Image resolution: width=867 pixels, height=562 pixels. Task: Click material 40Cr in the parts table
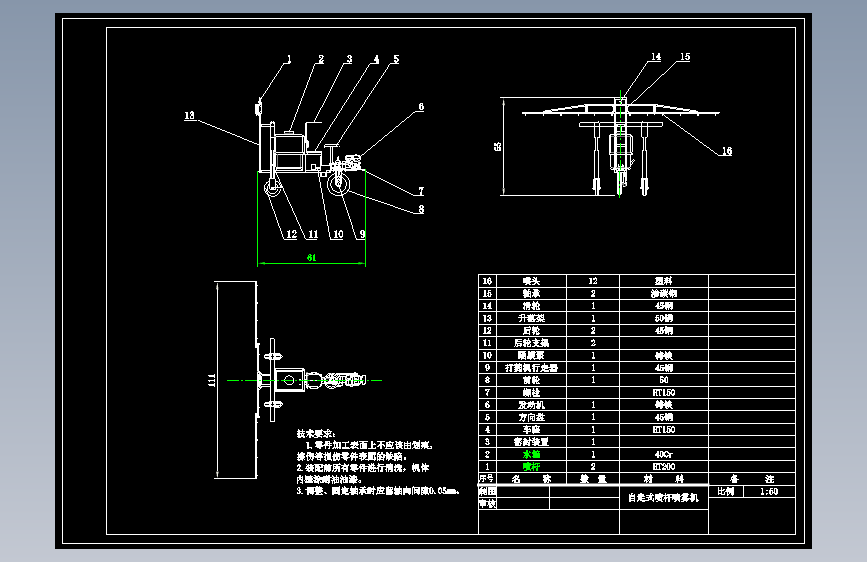664,454
